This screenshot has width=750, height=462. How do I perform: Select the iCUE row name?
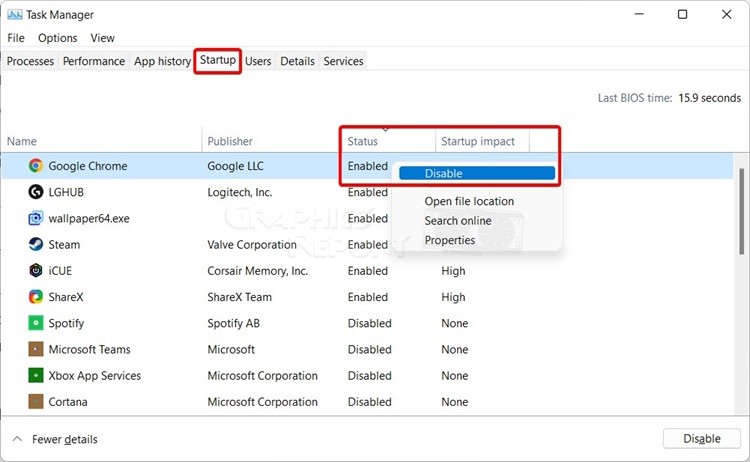tap(60, 271)
